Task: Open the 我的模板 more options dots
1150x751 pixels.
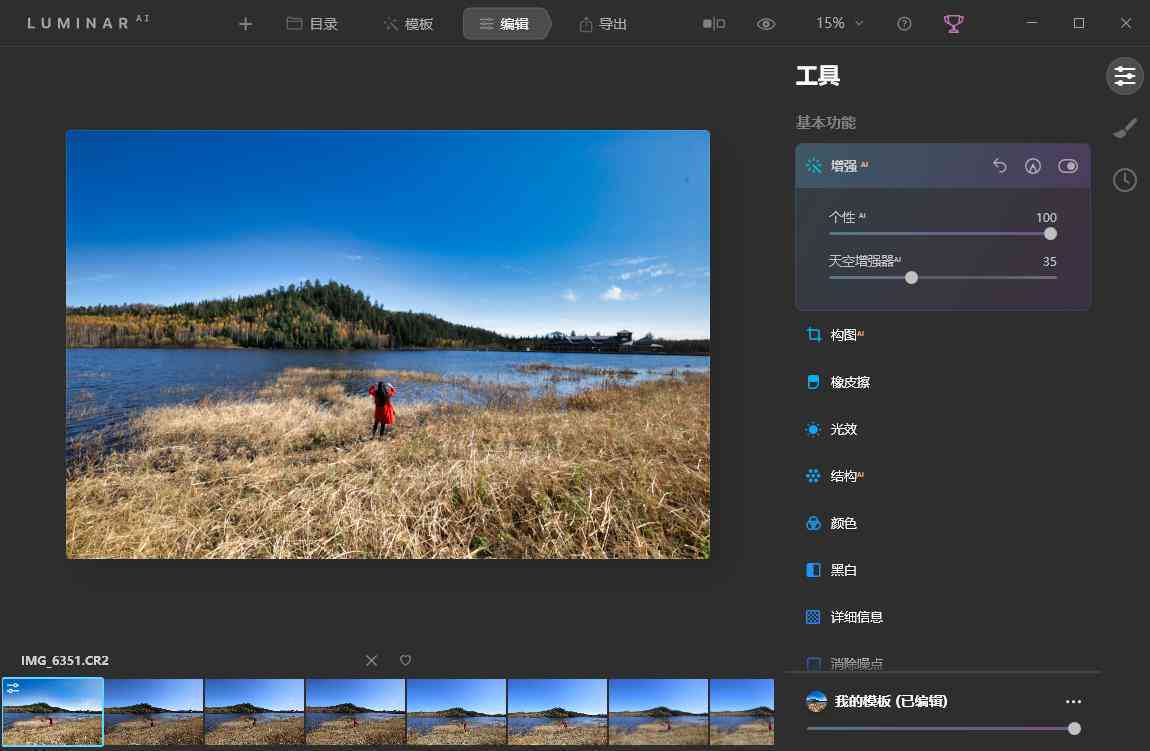Action: pyautogui.click(x=1073, y=702)
